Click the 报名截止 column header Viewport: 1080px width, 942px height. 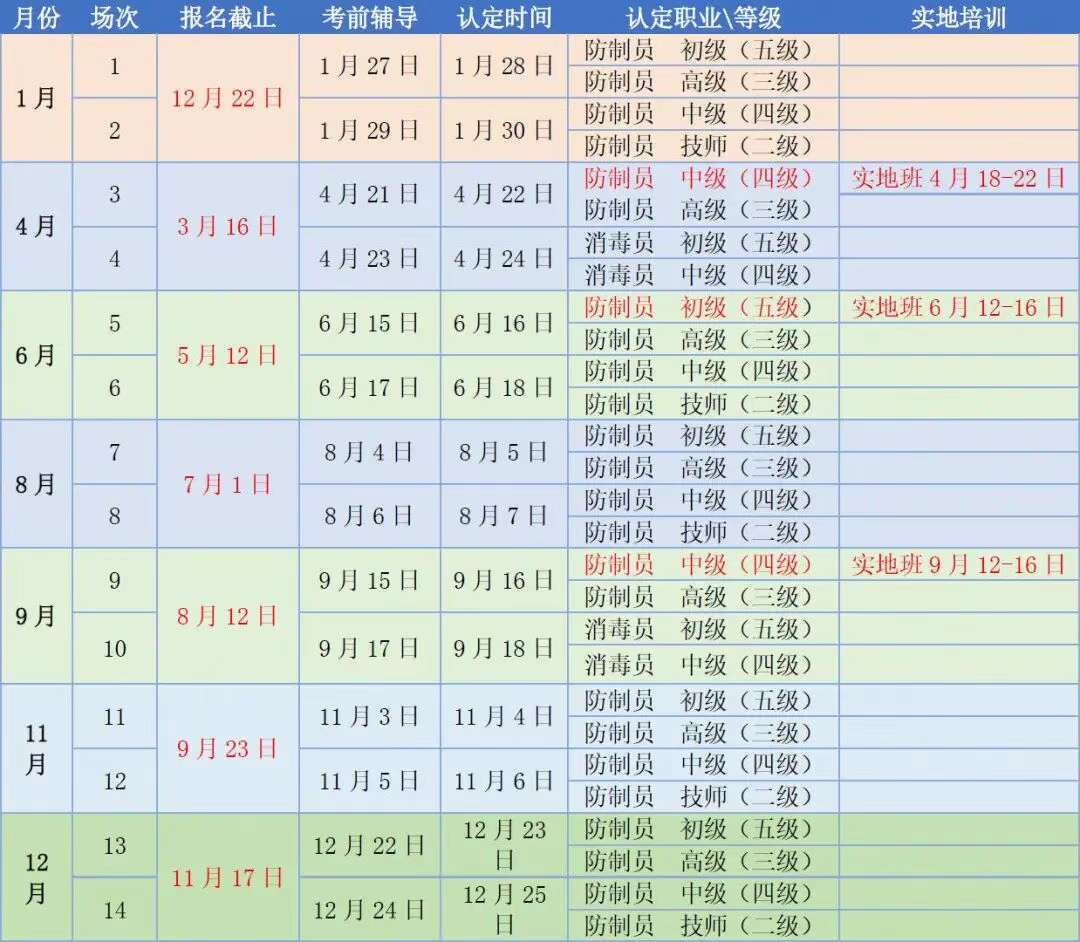point(228,18)
